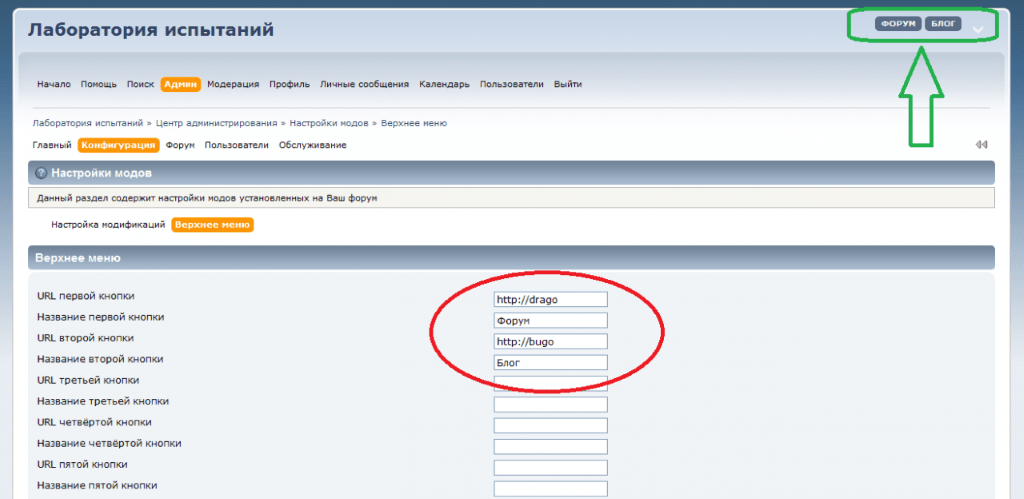
Task: Open Личные сообщения
Action: click(364, 84)
